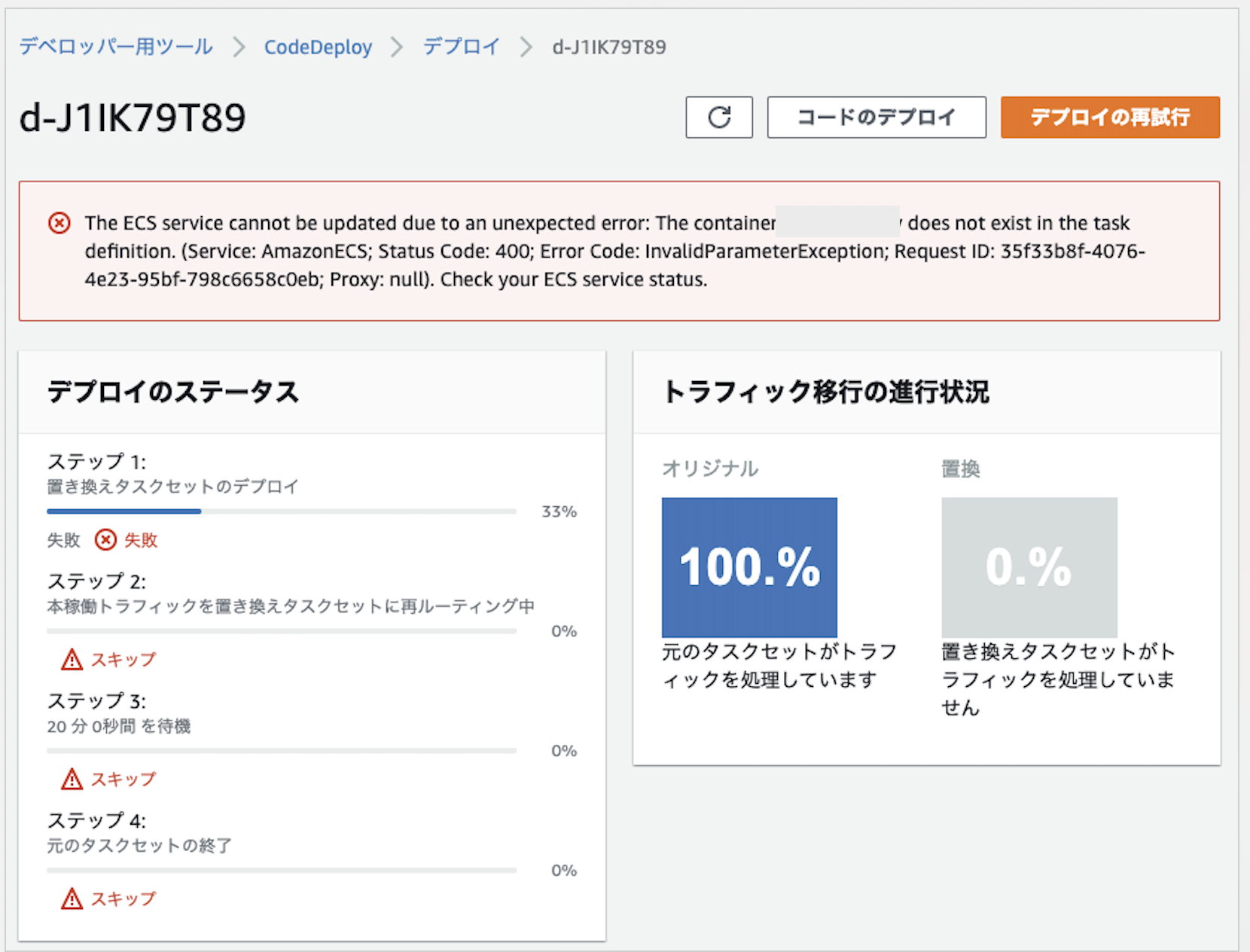The width and height of the screenshot is (1250, 952).
Task: Click Step 4 progress bar at 0%
Action: 282,870
